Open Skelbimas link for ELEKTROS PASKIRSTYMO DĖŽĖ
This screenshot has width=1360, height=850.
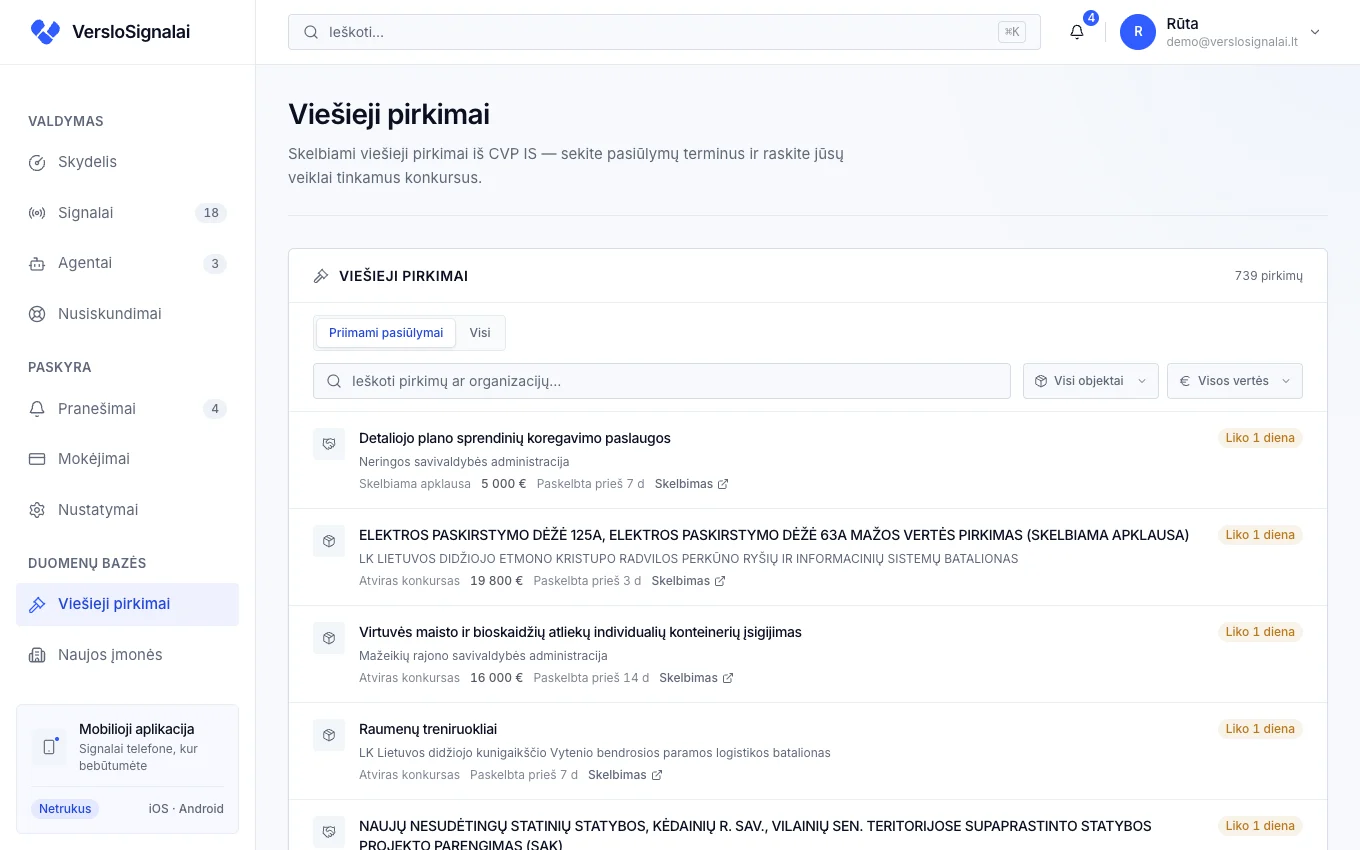click(x=688, y=581)
